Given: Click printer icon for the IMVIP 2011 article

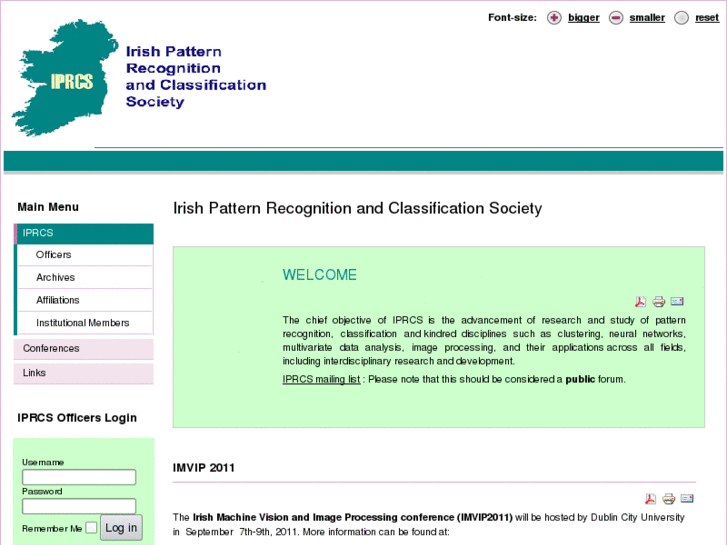Looking at the screenshot, I should (x=669, y=499).
